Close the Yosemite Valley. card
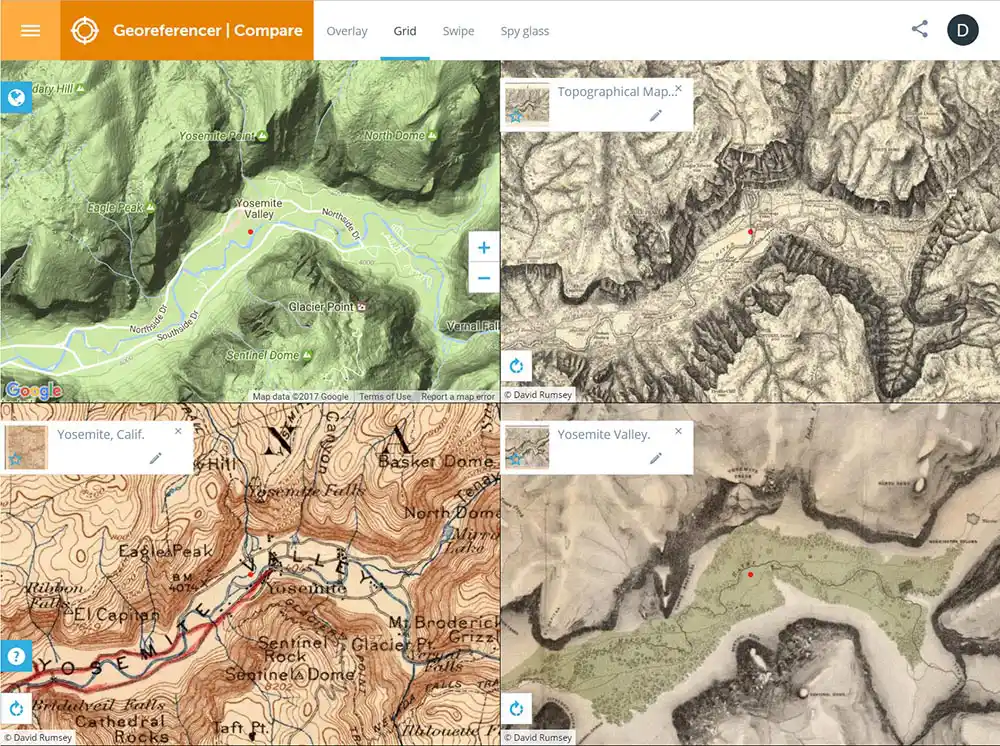The image size is (1000, 746). (x=679, y=431)
